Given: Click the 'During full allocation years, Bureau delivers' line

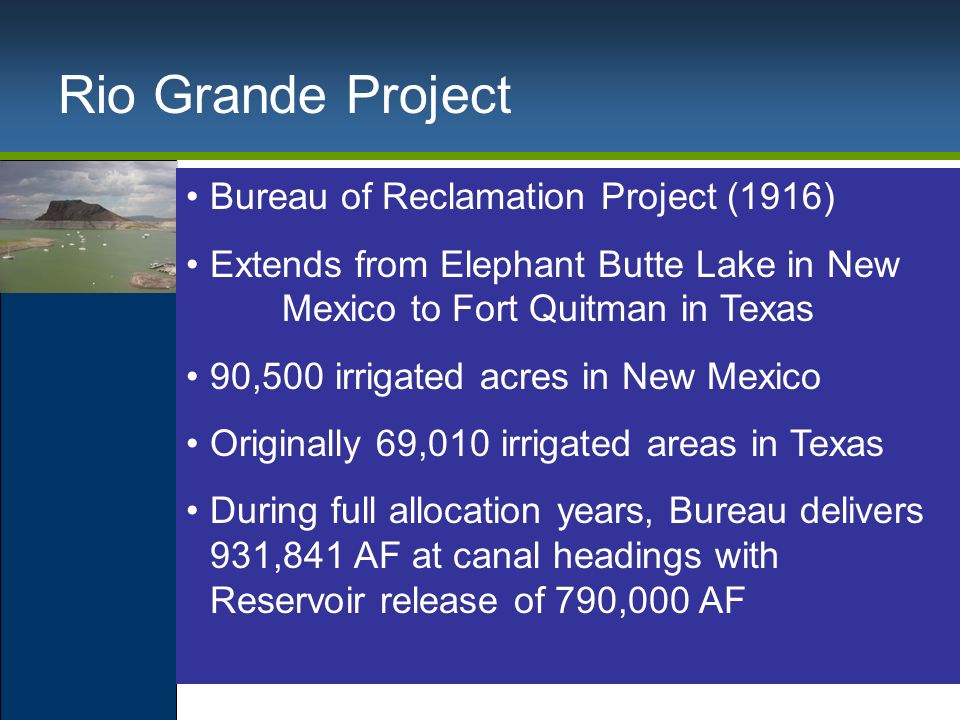Looking at the screenshot, I should point(566,512).
